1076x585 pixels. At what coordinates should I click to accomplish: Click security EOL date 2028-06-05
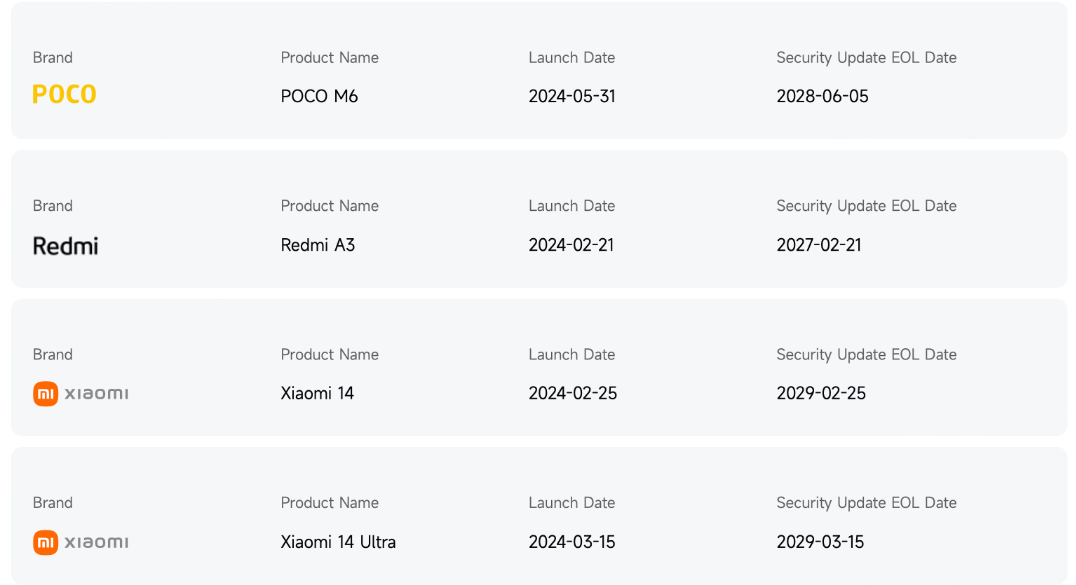[822, 97]
